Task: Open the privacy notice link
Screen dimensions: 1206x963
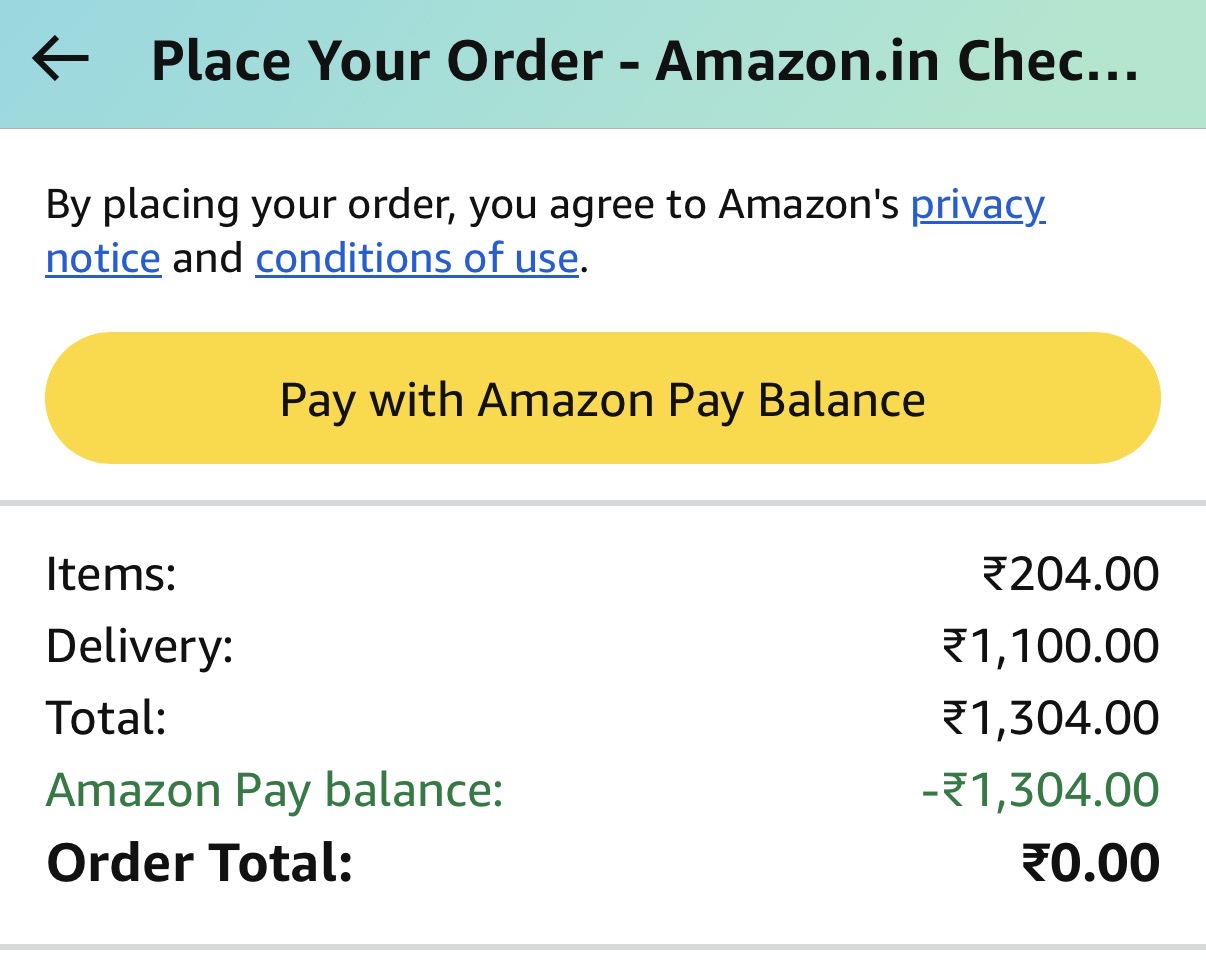Action: 977,205
